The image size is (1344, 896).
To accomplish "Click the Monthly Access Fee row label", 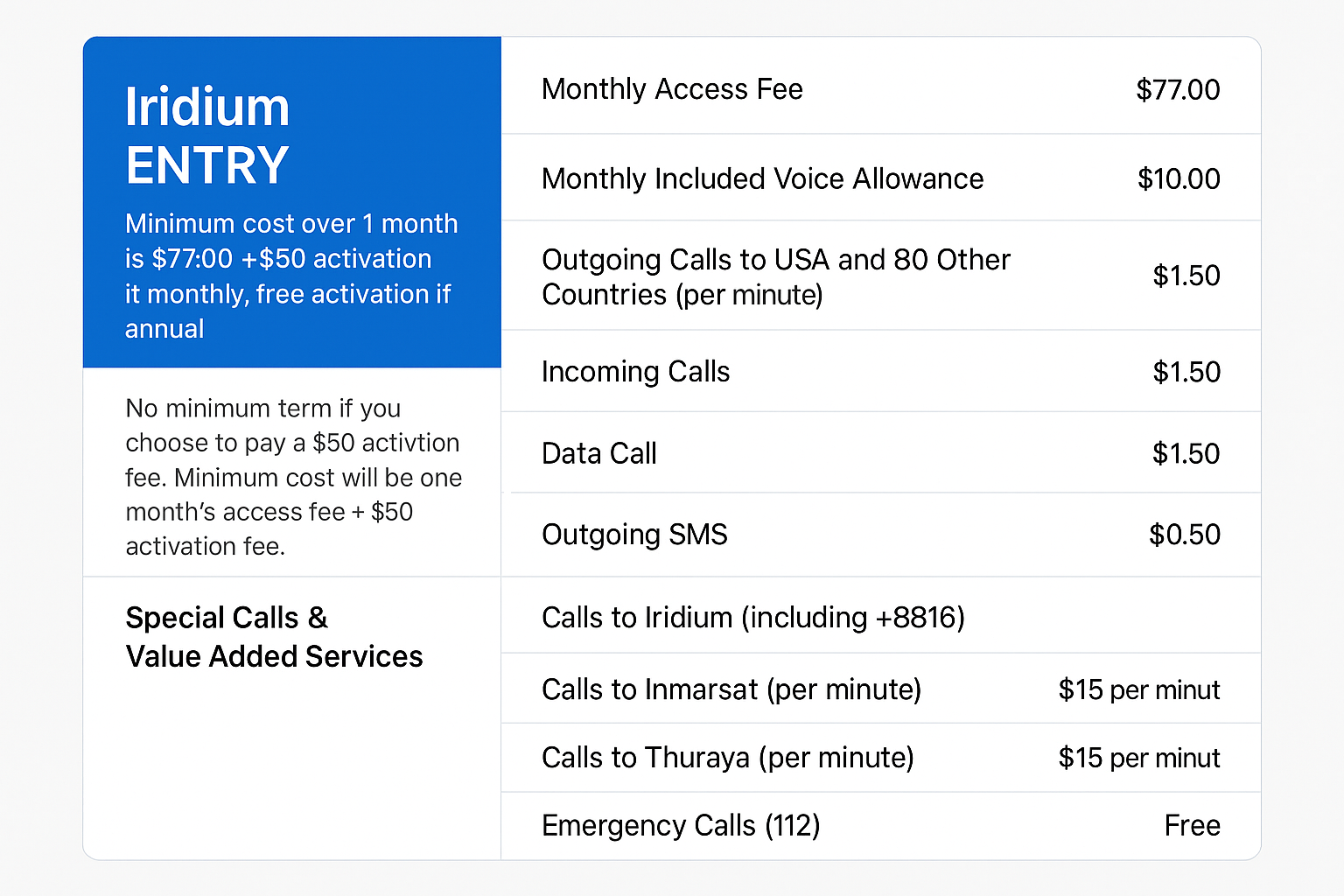I will tap(672, 89).
